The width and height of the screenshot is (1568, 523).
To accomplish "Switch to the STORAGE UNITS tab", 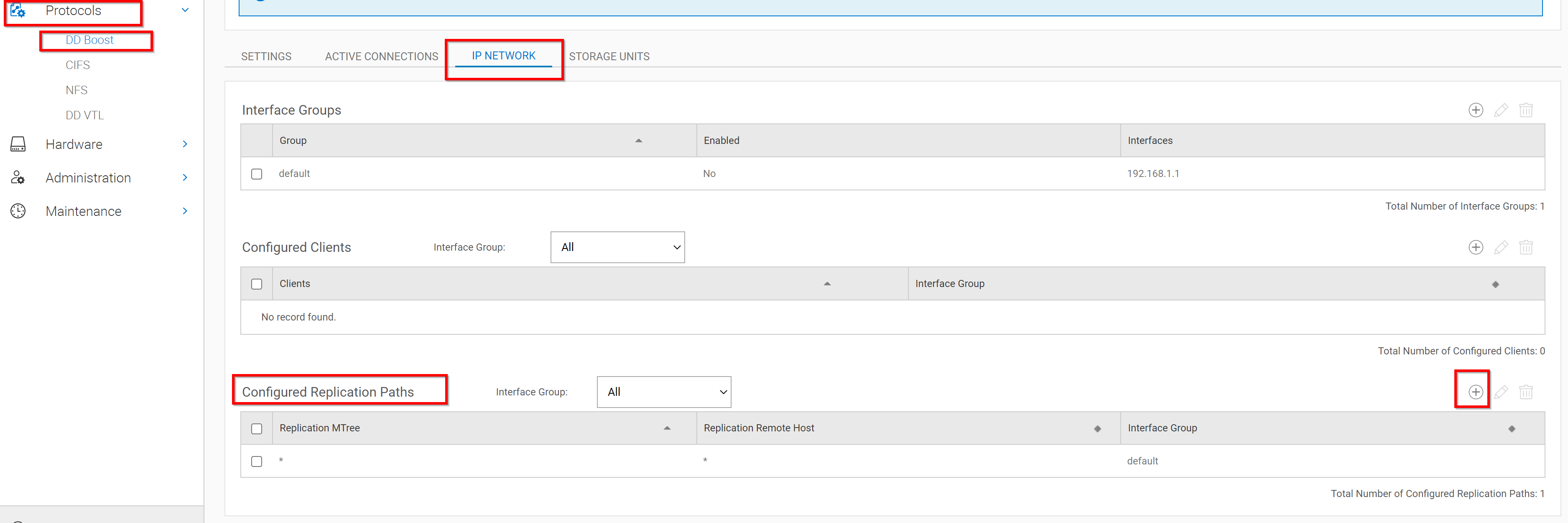I will point(609,56).
